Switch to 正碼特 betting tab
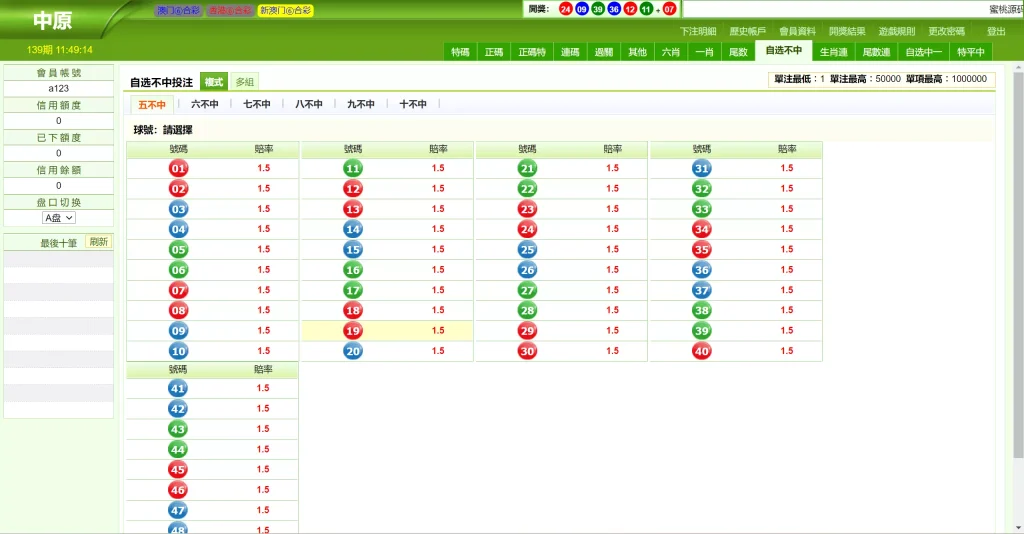The height and width of the screenshot is (534, 1024). coord(532,52)
